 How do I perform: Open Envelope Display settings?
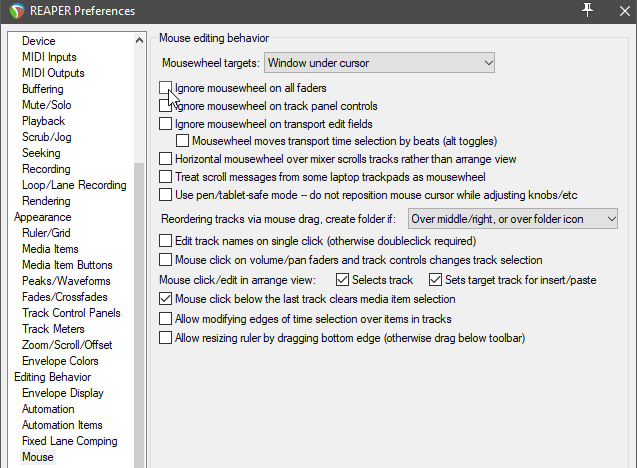point(63,393)
